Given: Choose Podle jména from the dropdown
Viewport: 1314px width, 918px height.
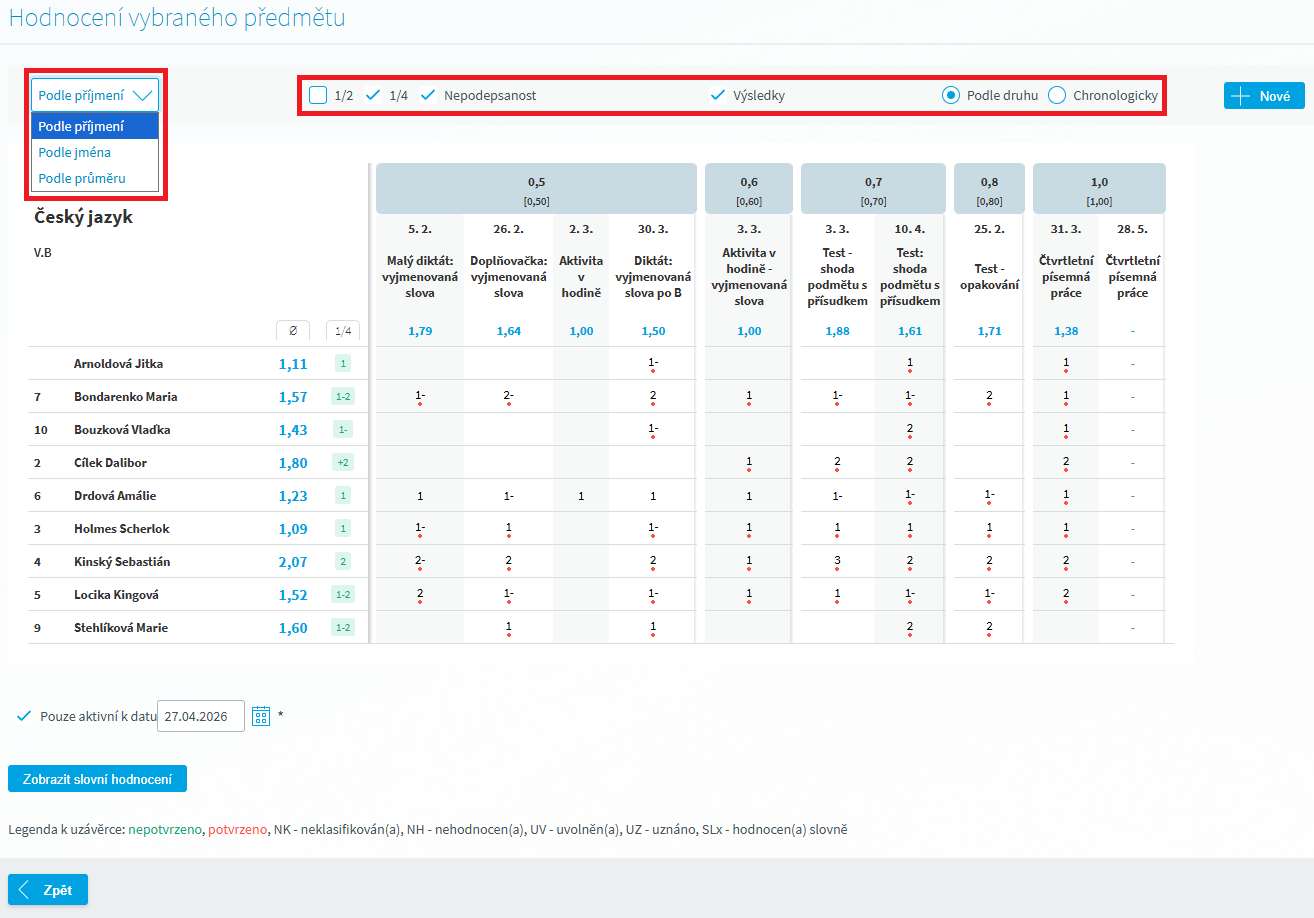Looking at the screenshot, I should 75,153.
